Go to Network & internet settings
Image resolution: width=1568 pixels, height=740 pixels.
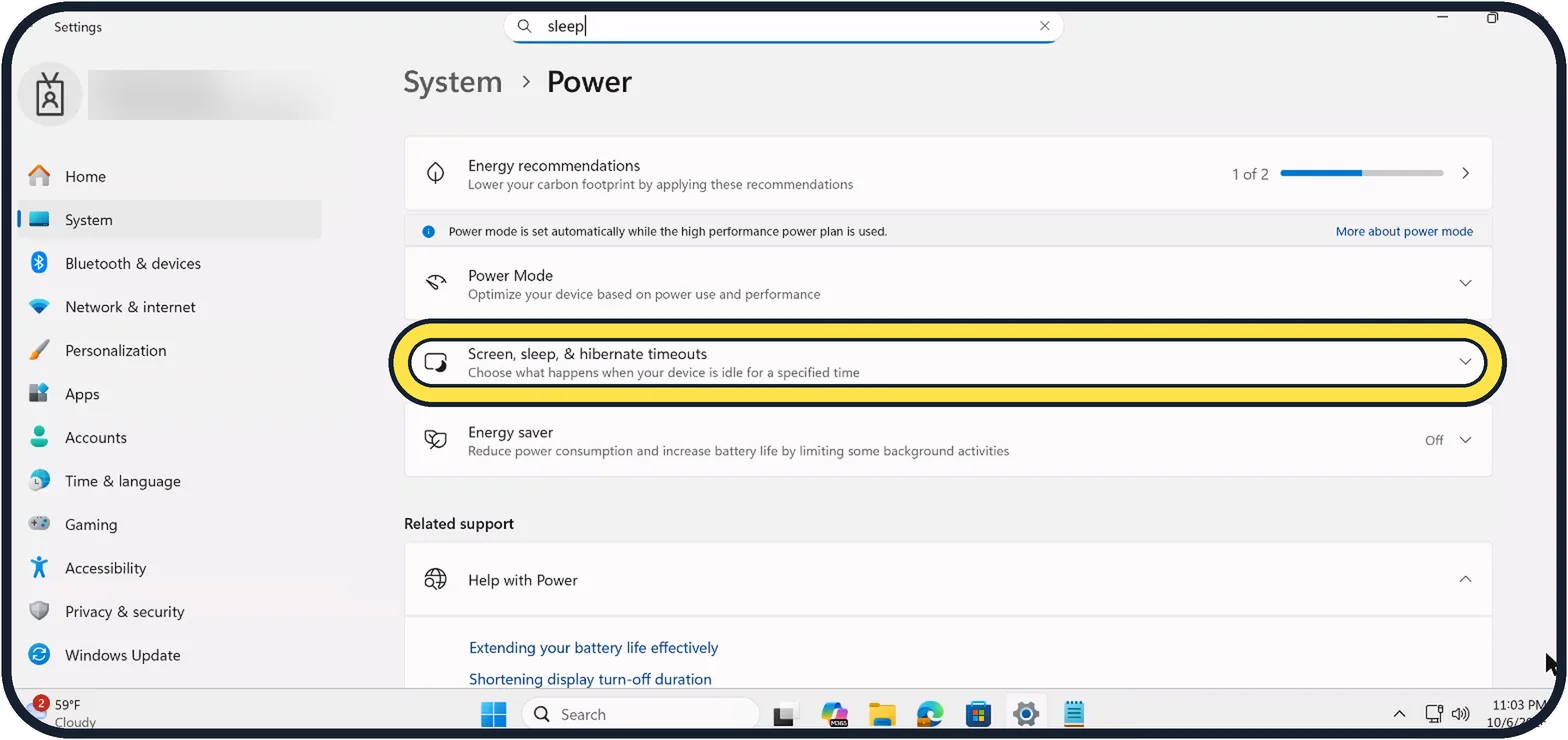coord(170,307)
